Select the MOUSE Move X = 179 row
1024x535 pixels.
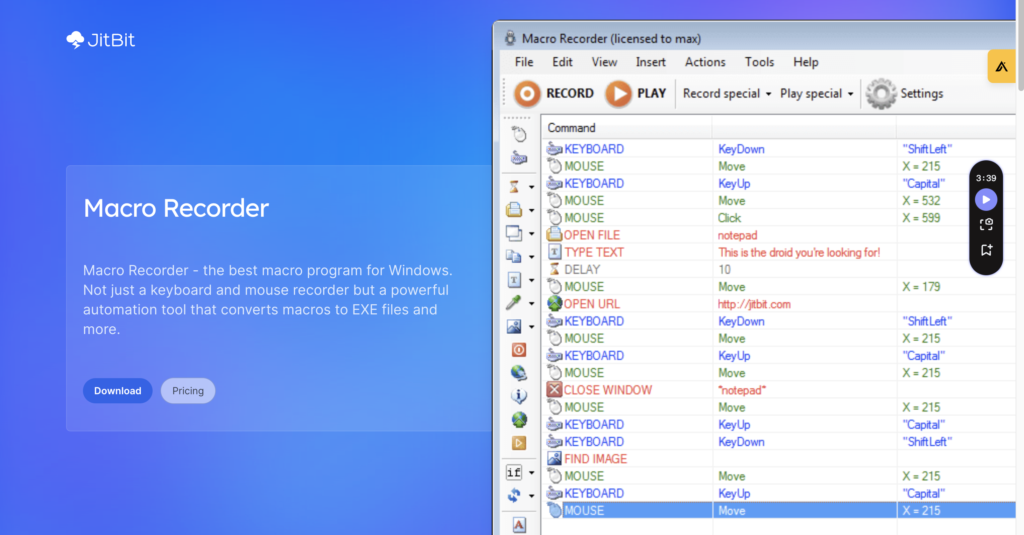(x=778, y=287)
